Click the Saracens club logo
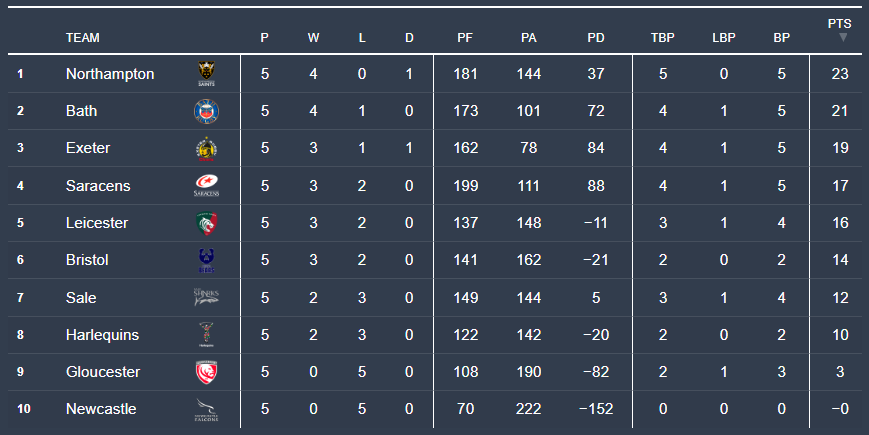Viewport: 869px width, 435px height. point(205,185)
